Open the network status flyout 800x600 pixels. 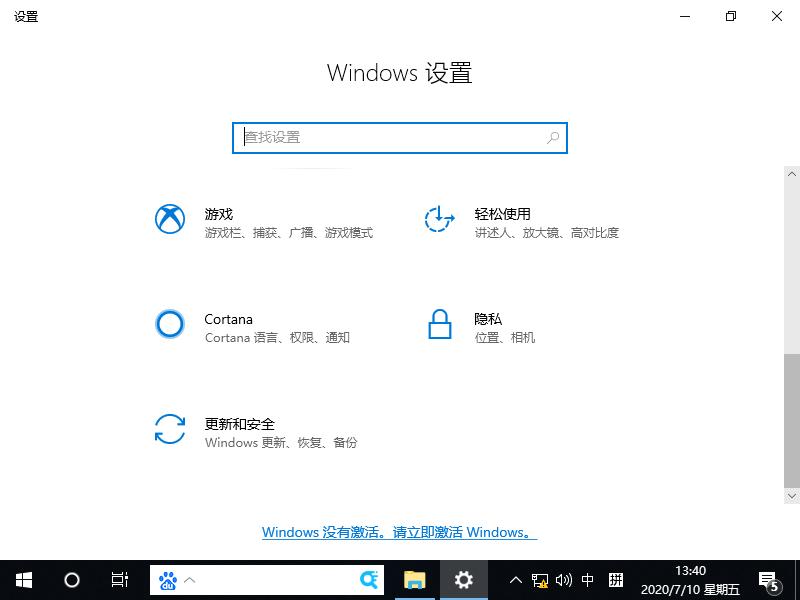(x=539, y=580)
